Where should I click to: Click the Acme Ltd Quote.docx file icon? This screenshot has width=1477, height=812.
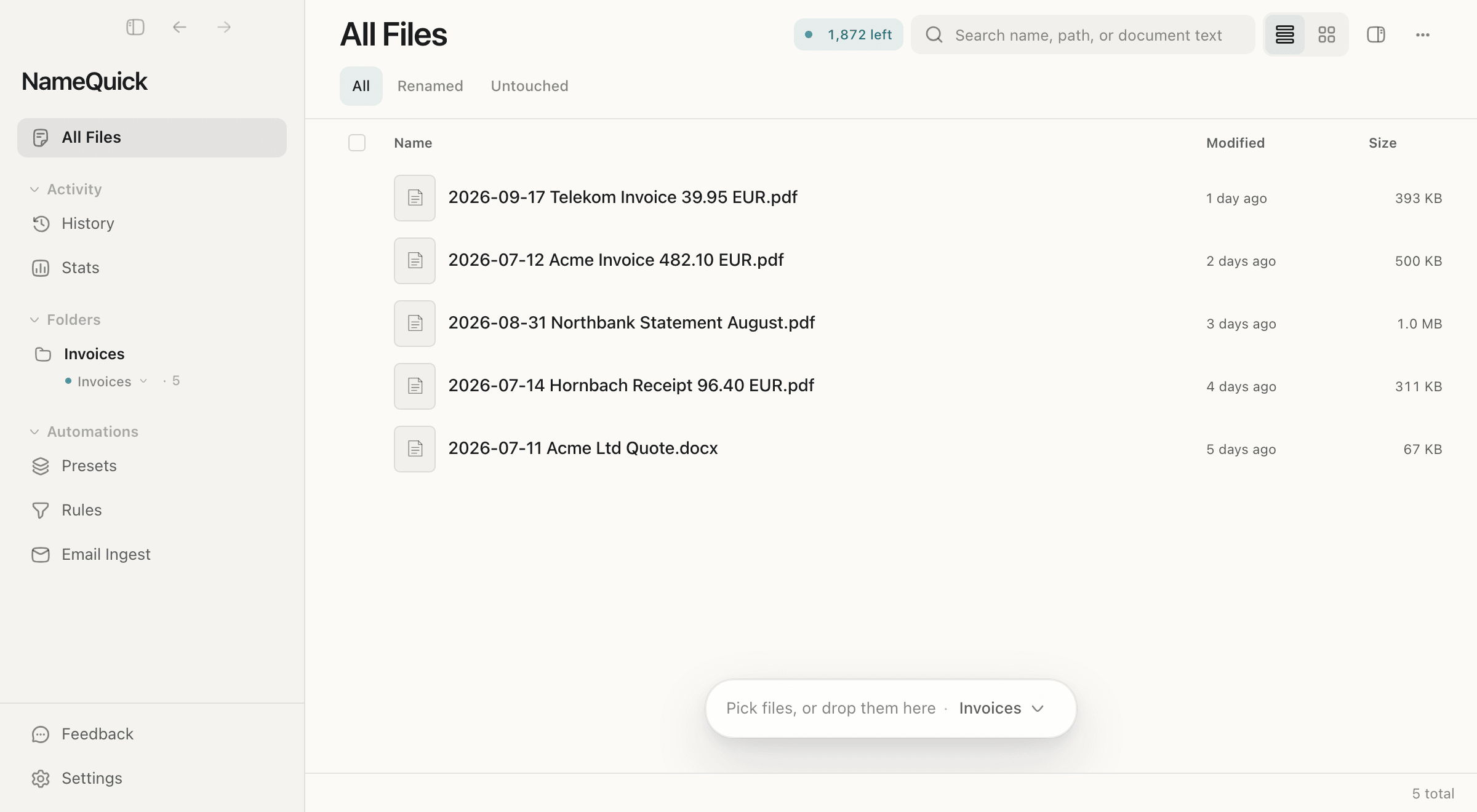pyautogui.click(x=415, y=449)
